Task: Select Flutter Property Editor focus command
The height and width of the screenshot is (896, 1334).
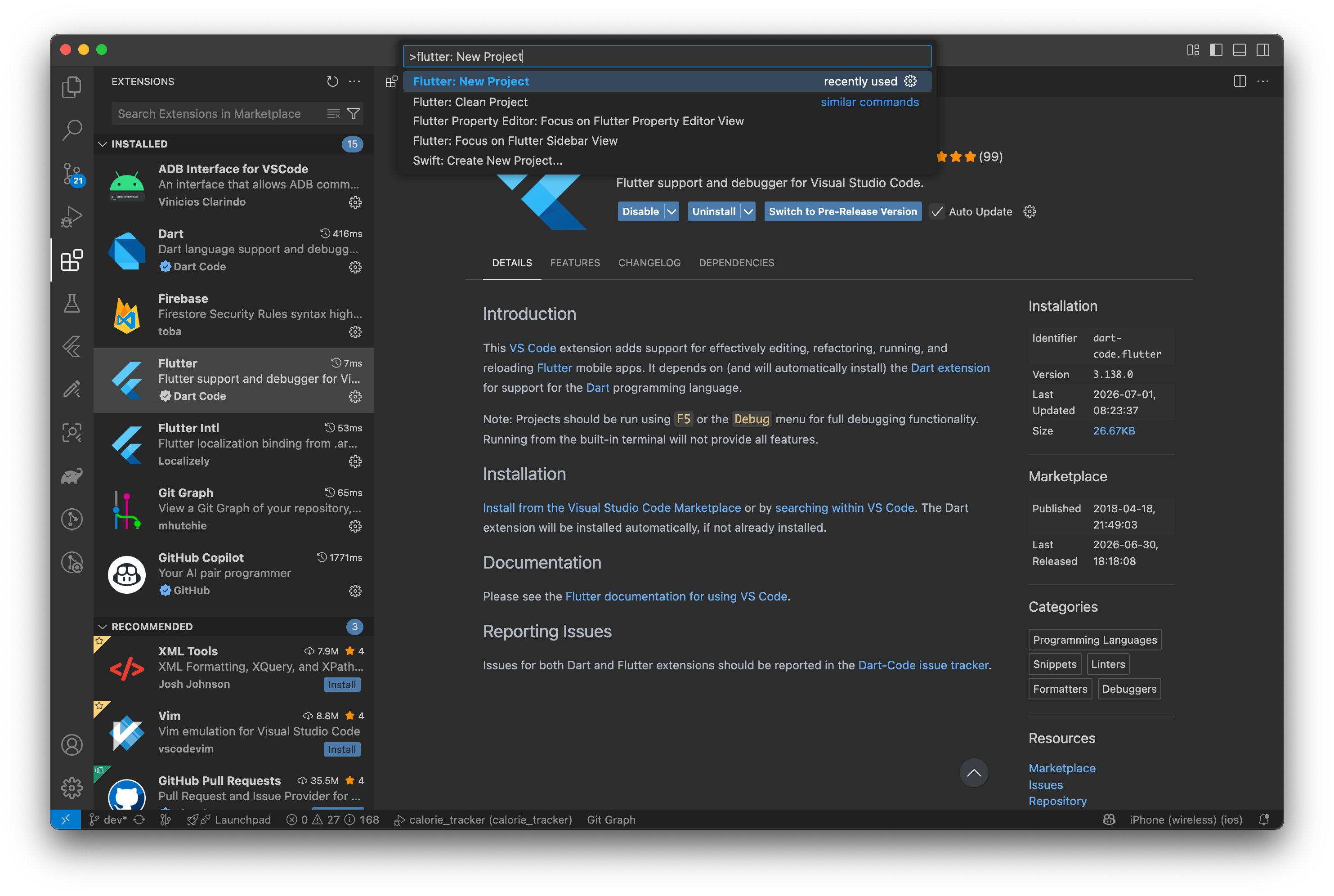Action: tap(667, 121)
